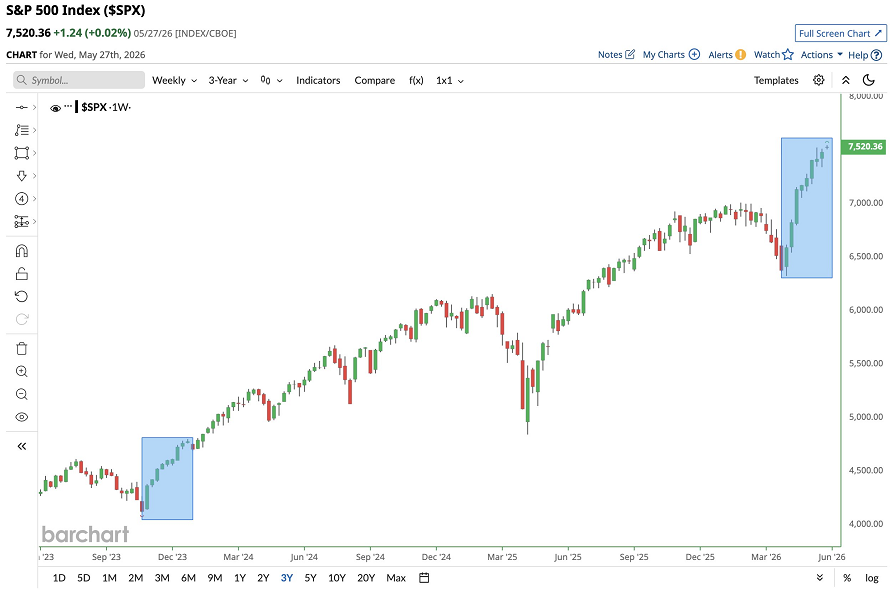The height and width of the screenshot is (590, 894).
Task: Hide the $SPX series with eye icon
Action: [55, 108]
